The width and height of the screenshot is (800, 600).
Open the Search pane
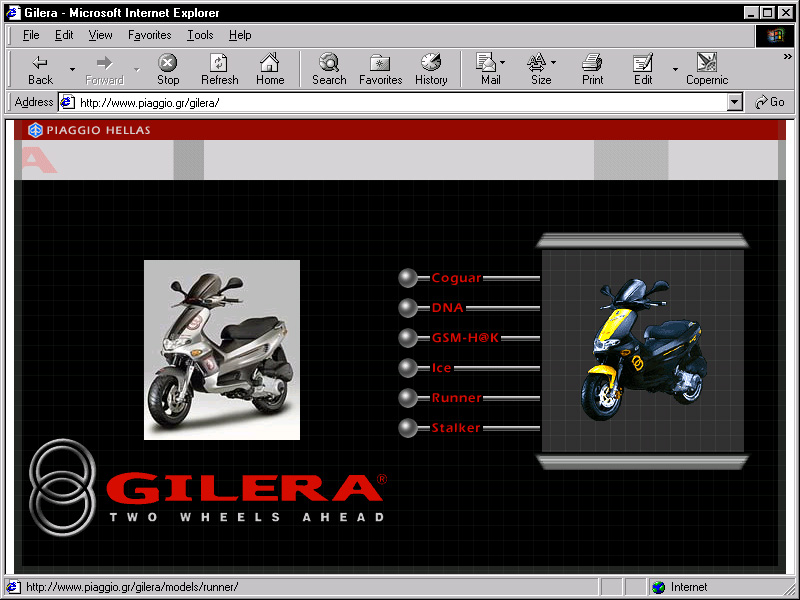329,69
